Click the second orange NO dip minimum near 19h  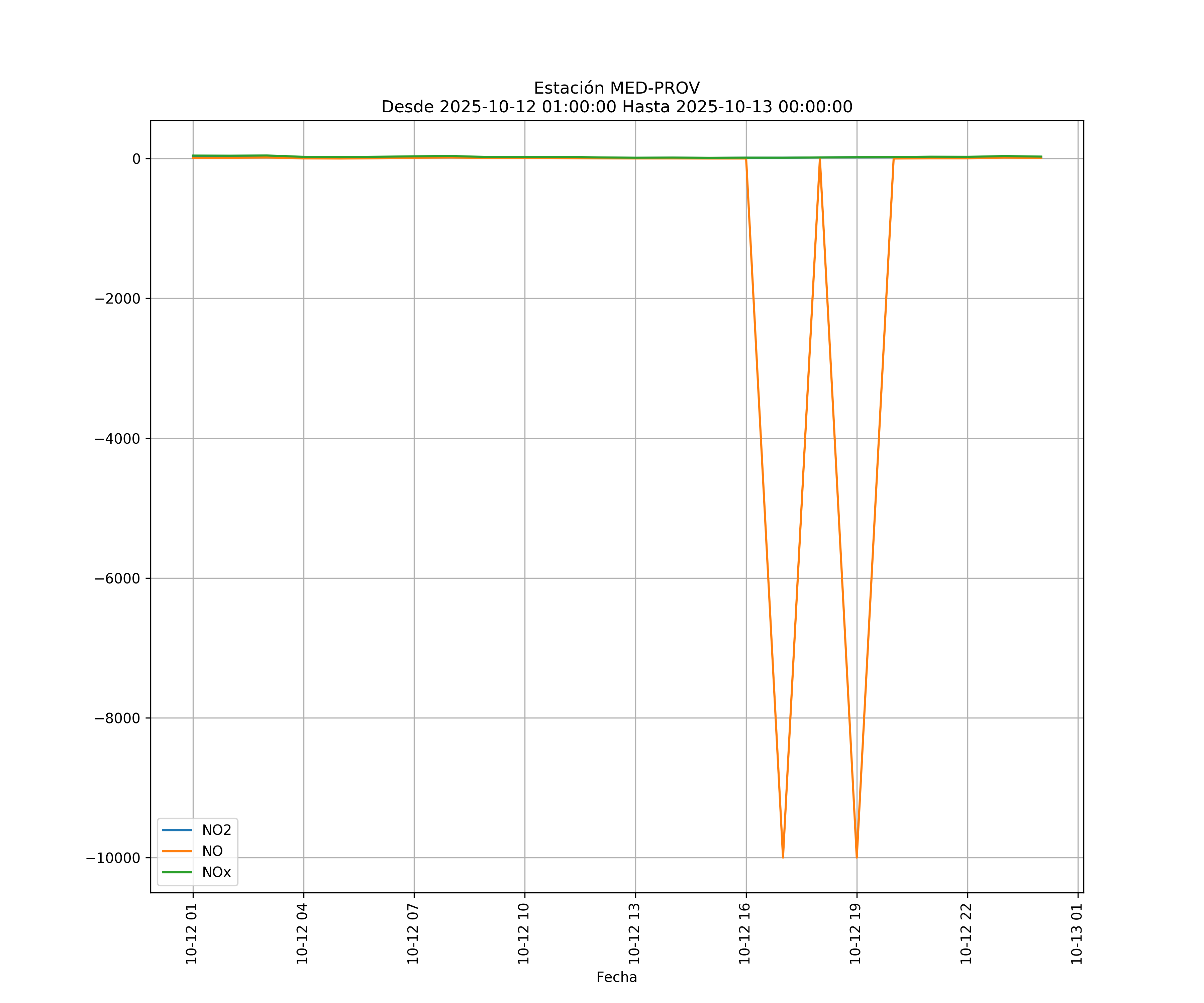pyautogui.click(x=857, y=856)
